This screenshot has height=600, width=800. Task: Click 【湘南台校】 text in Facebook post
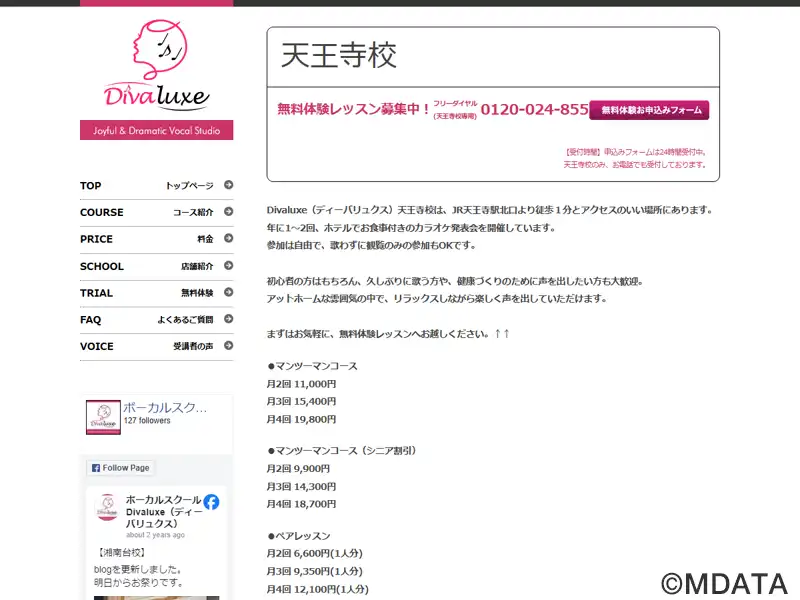pyautogui.click(x=121, y=553)
